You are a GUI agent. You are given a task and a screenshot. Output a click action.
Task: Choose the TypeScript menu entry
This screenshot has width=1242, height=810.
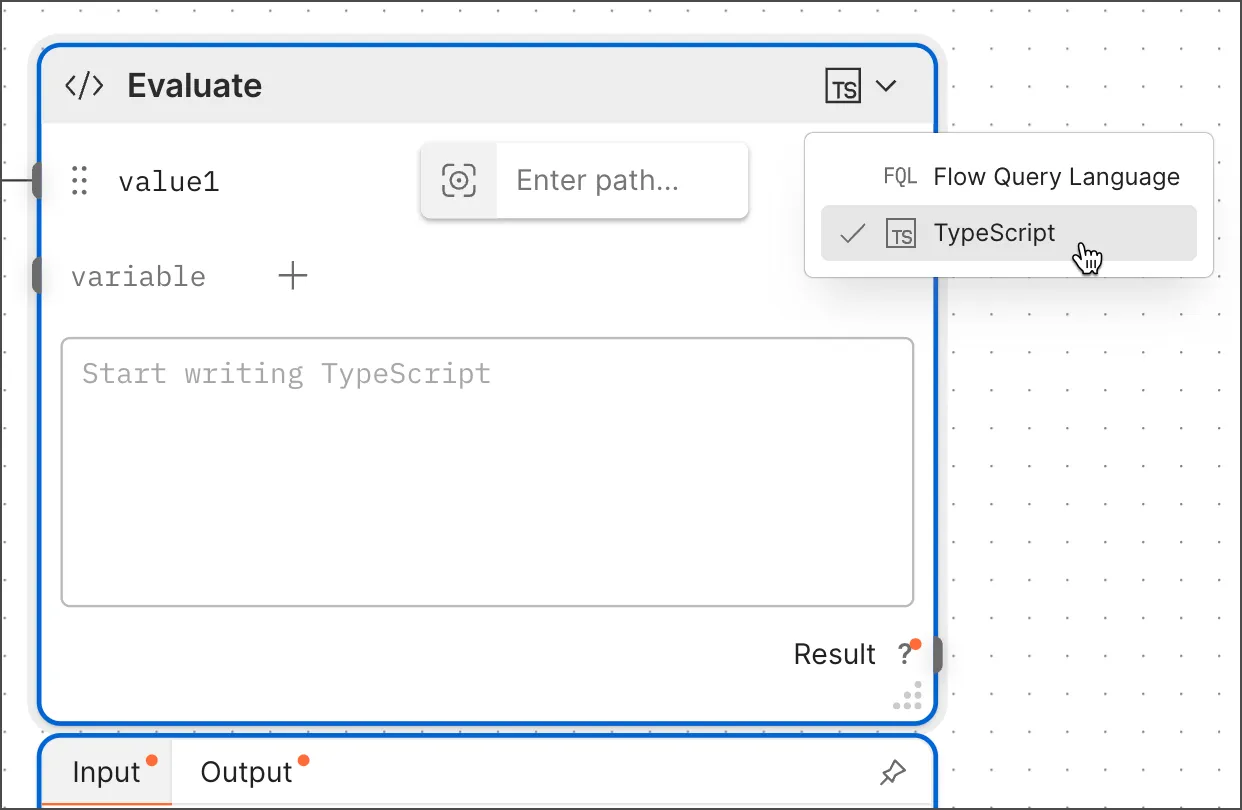click(1008, 233)
